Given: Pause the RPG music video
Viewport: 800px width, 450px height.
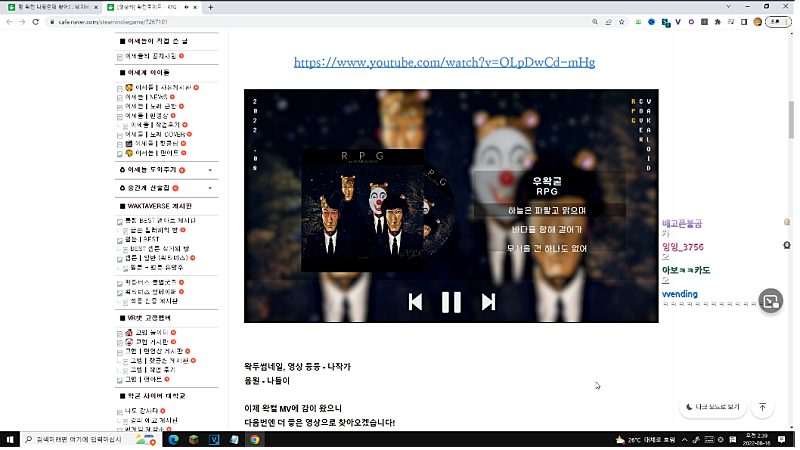Looking at the screenshot, I should 451,302.
